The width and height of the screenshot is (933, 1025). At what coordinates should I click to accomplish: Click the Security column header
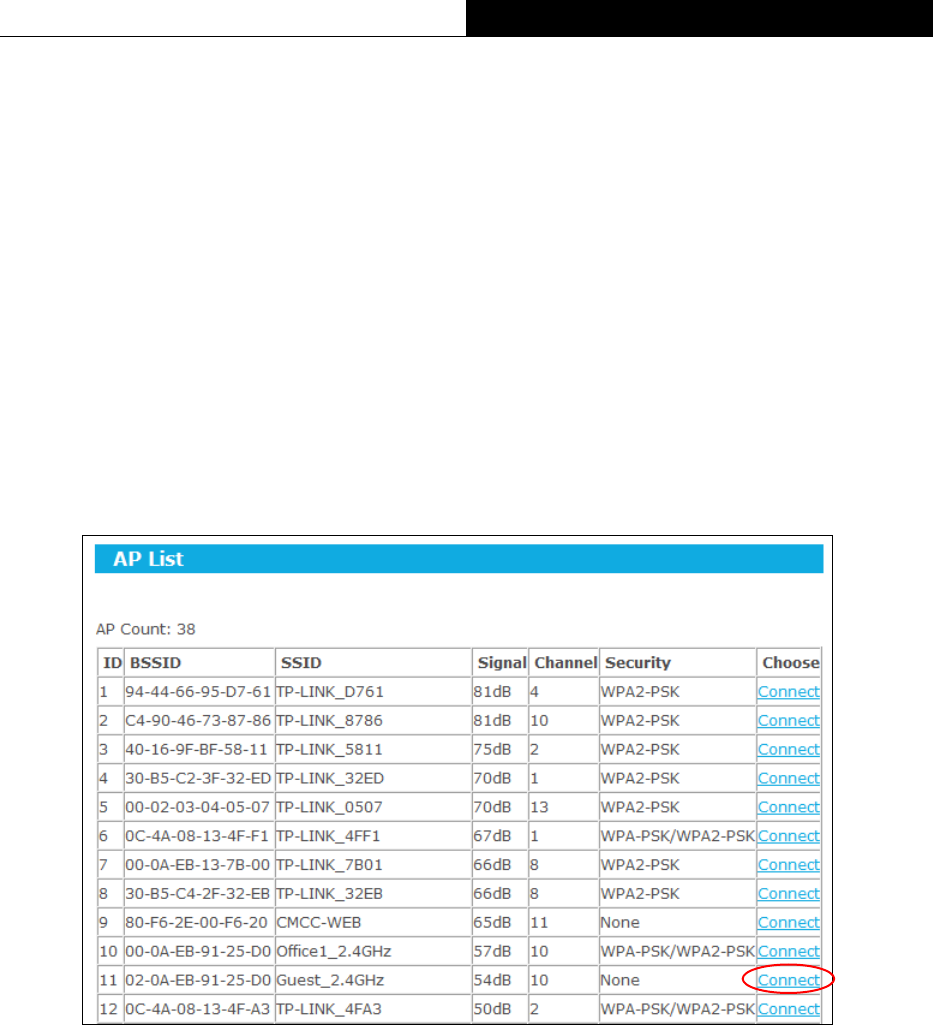(x=638, y=663)
